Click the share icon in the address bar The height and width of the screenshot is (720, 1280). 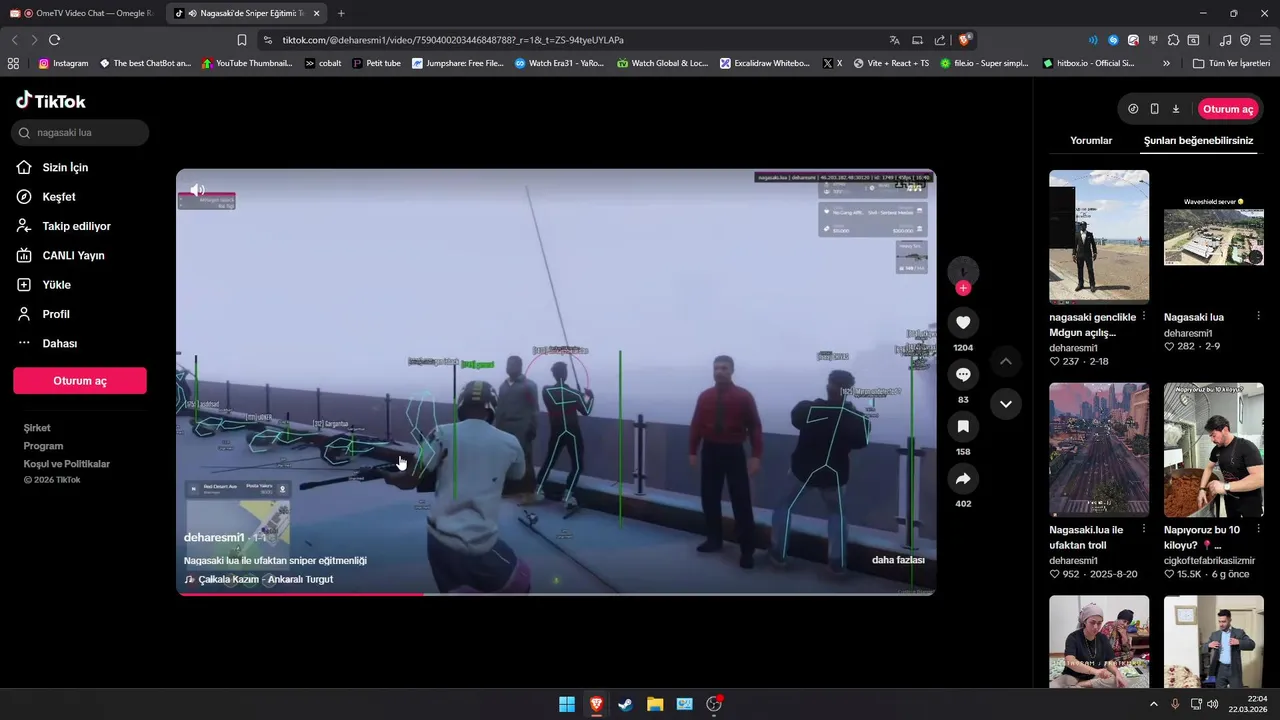pyautogui.click(x=940, y=40)
